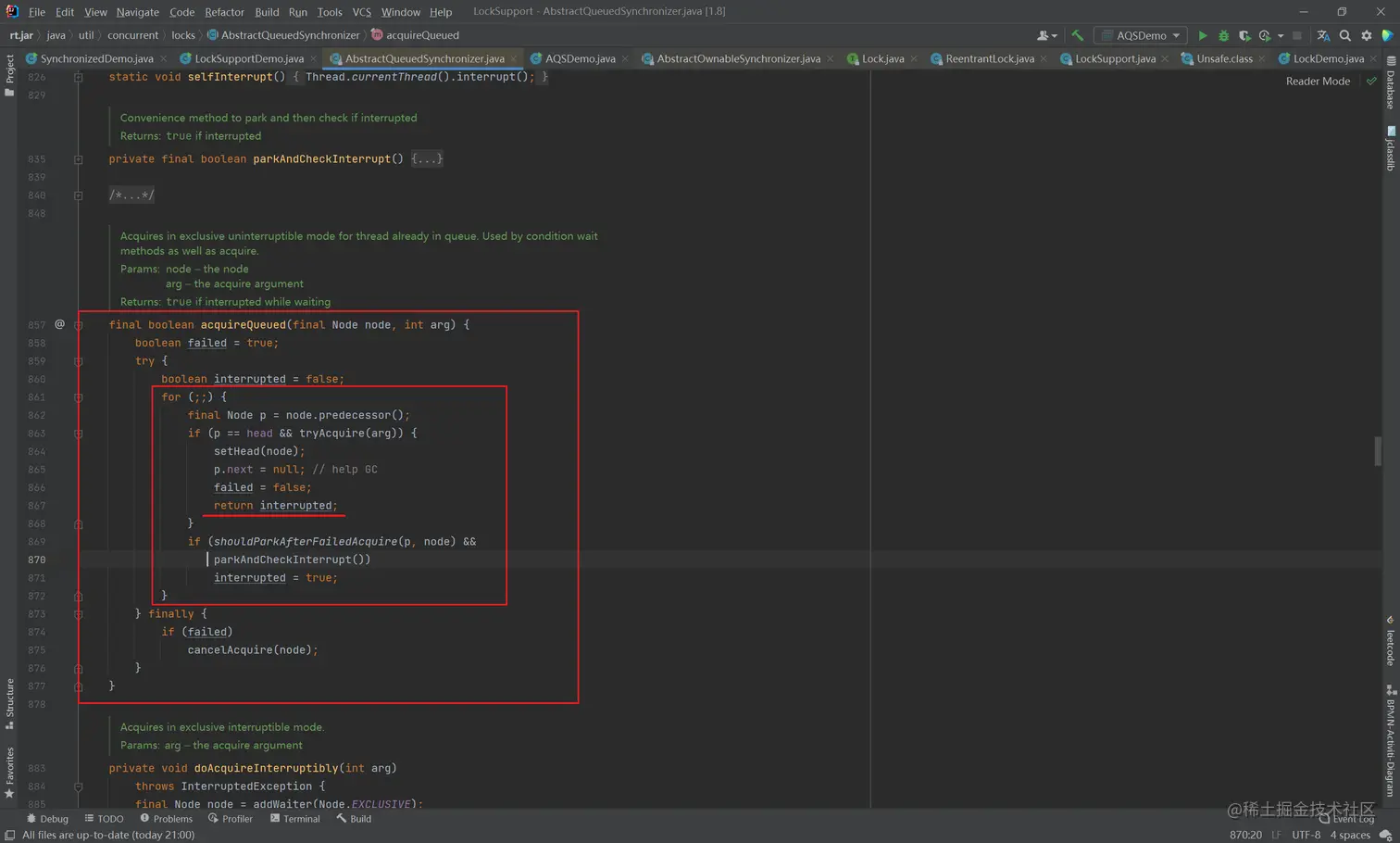Collapse the if block fold at line 863

[79, 434]
